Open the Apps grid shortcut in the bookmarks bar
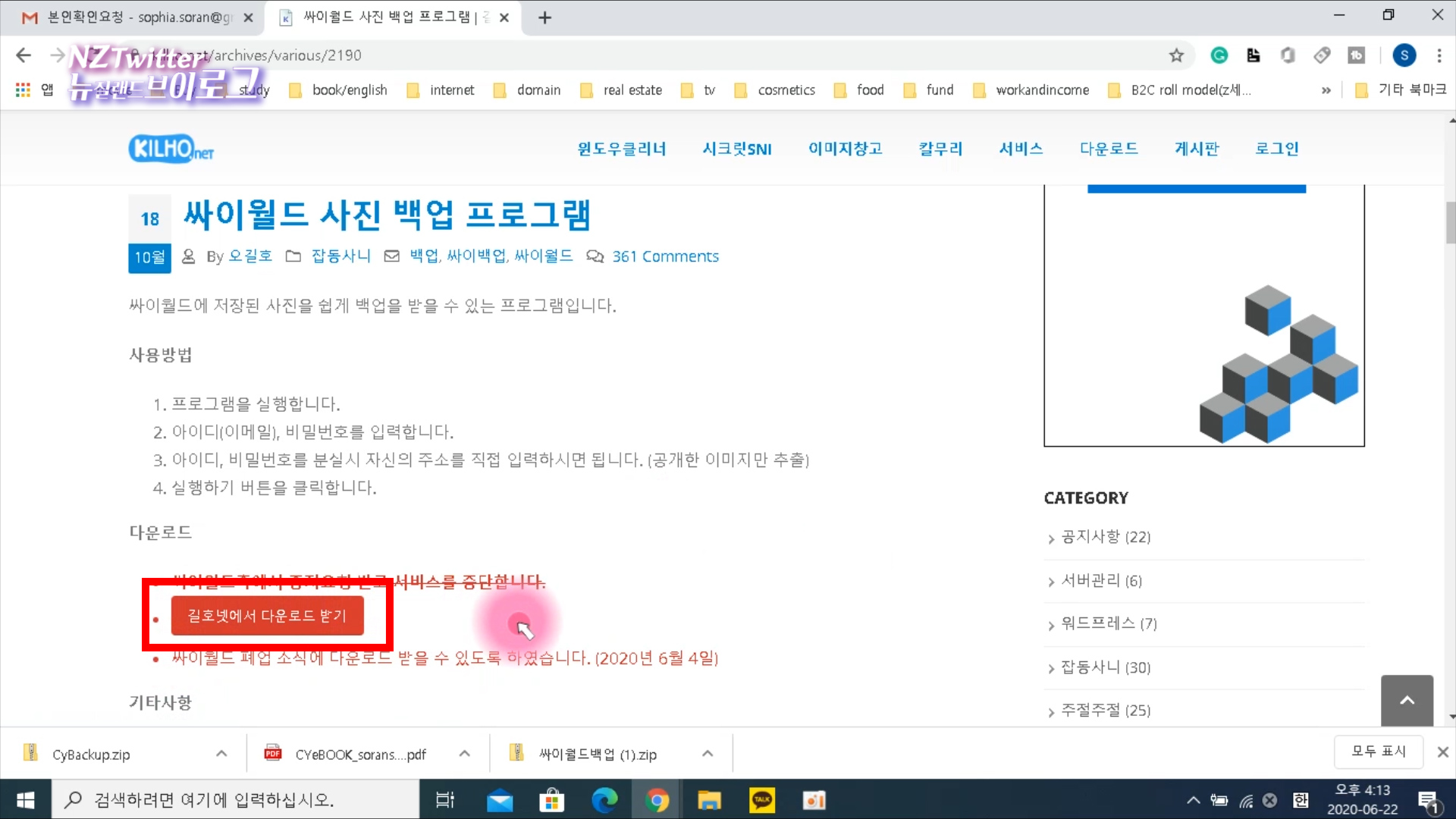Screen dimensions: 1456x819 click(23, 89)
